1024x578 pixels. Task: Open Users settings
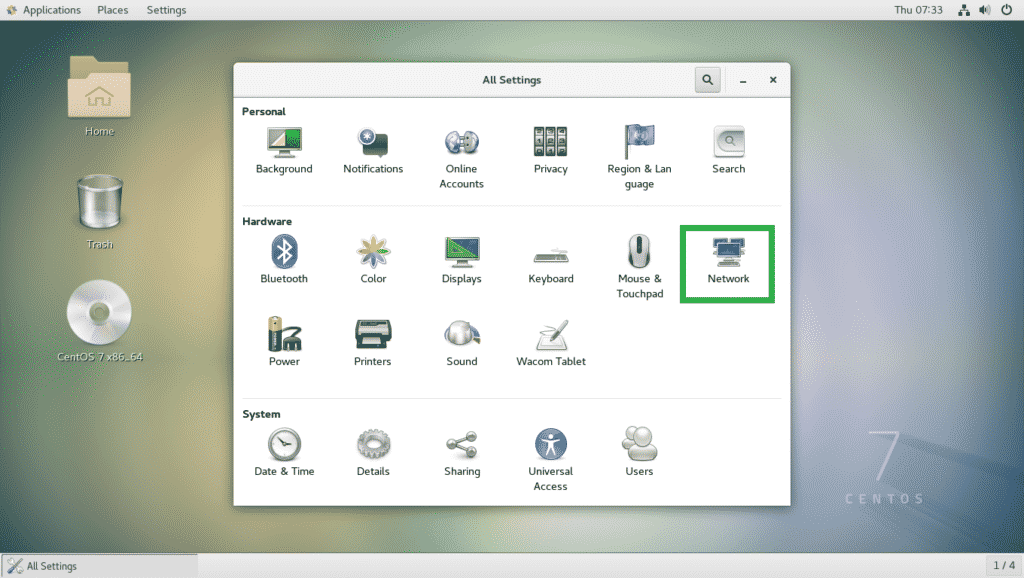click(639, 445)
